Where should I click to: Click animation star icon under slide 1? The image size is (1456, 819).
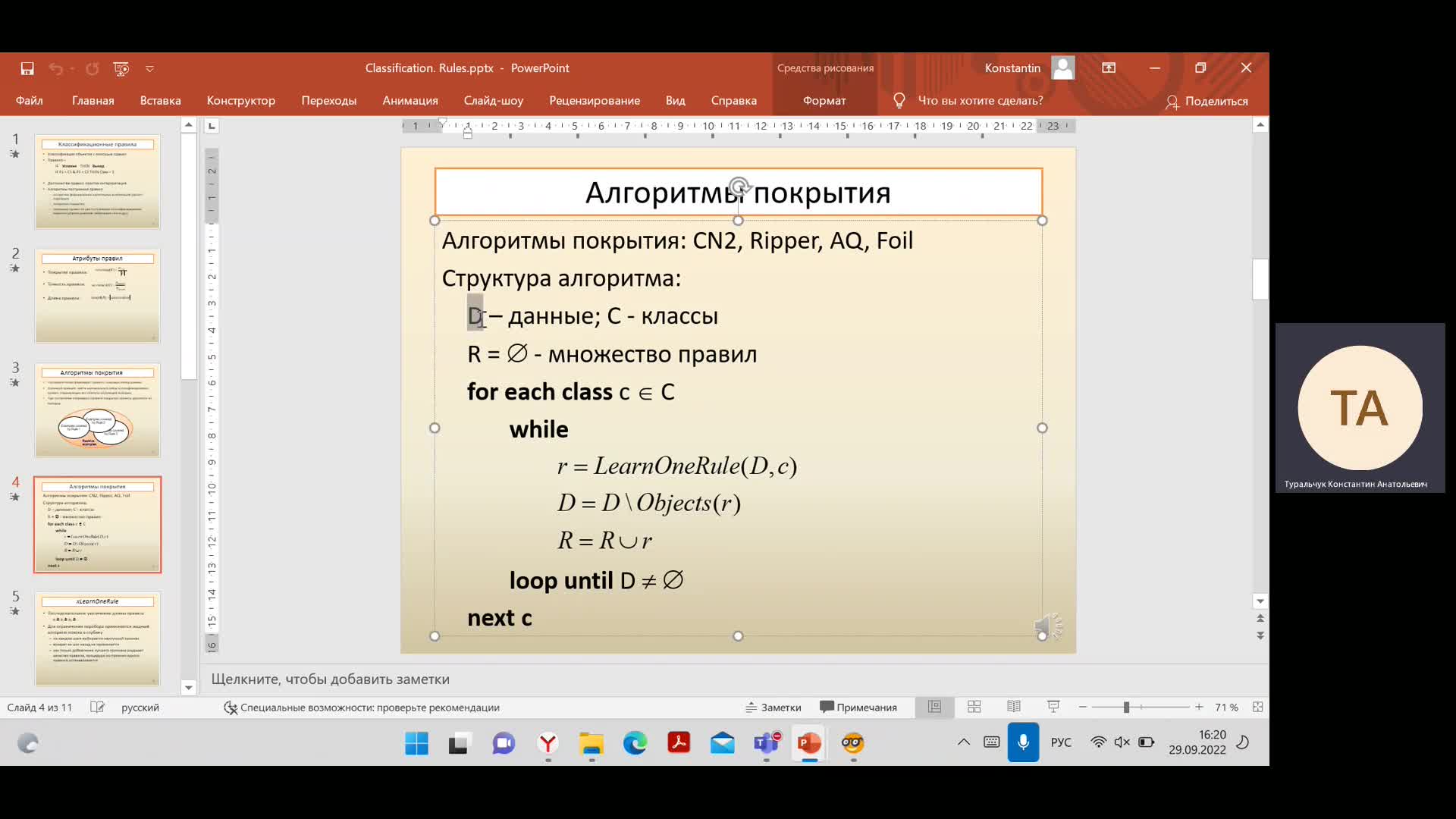(14, 154)
